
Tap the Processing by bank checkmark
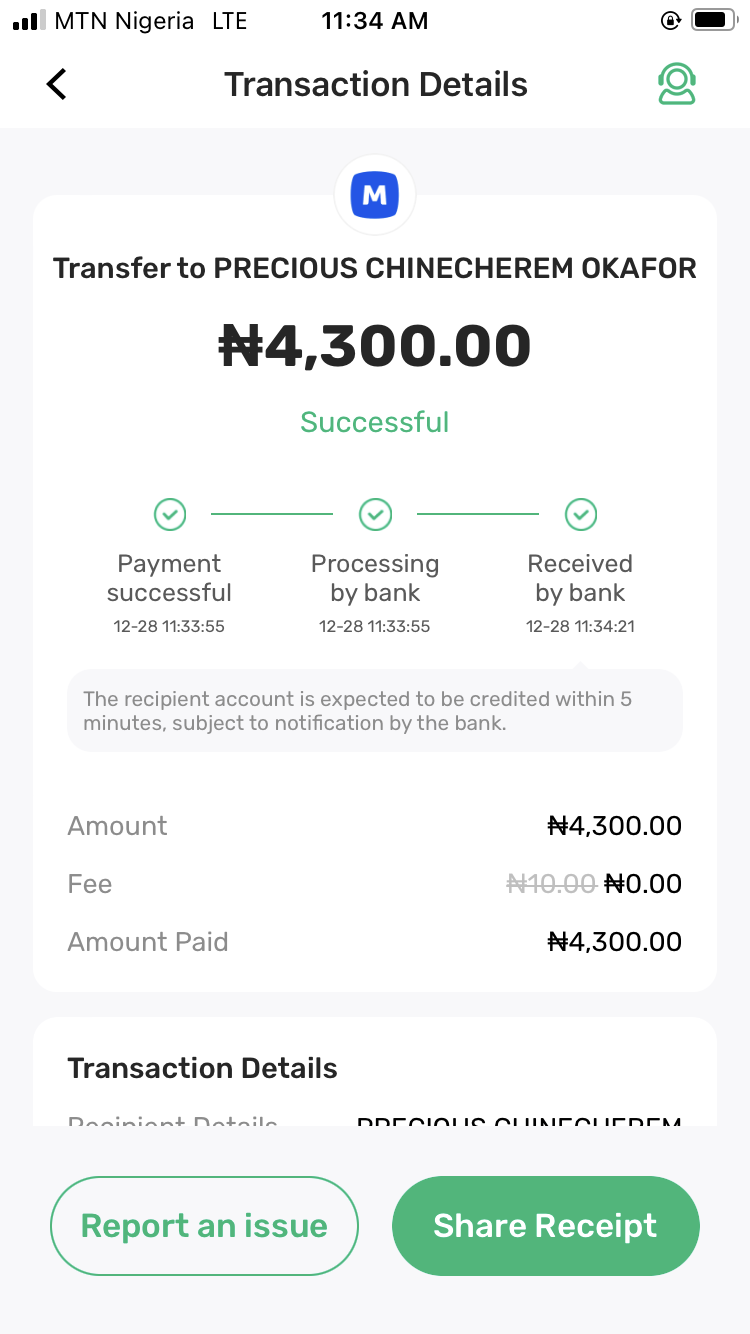coord(375,515)
